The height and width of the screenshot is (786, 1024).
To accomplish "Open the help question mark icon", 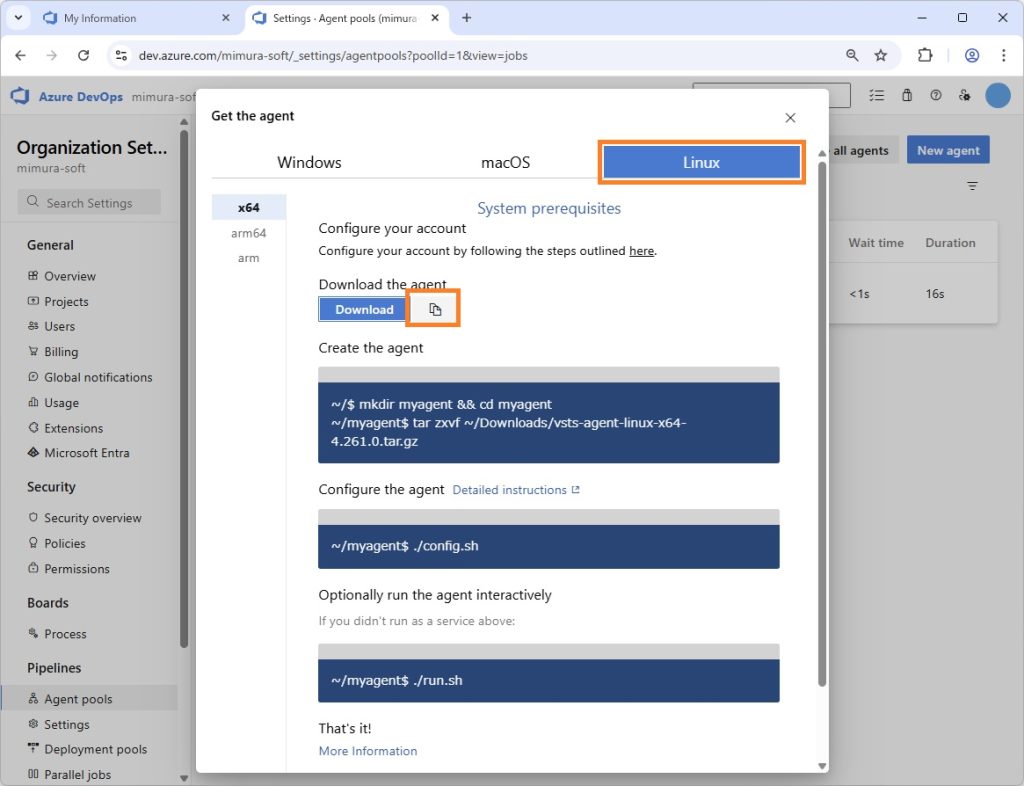I will click(936, 96).
